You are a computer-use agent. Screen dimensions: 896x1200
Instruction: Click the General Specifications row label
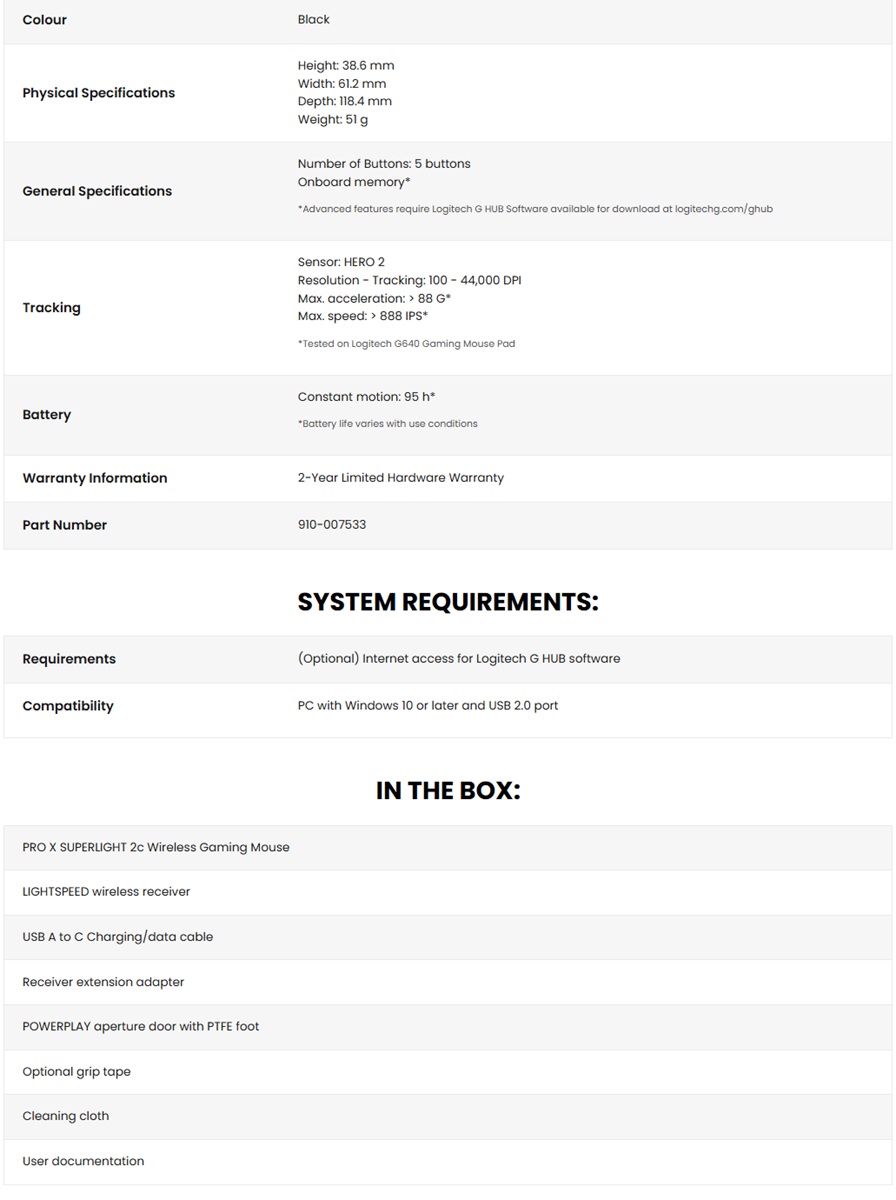tap(97, 191)
